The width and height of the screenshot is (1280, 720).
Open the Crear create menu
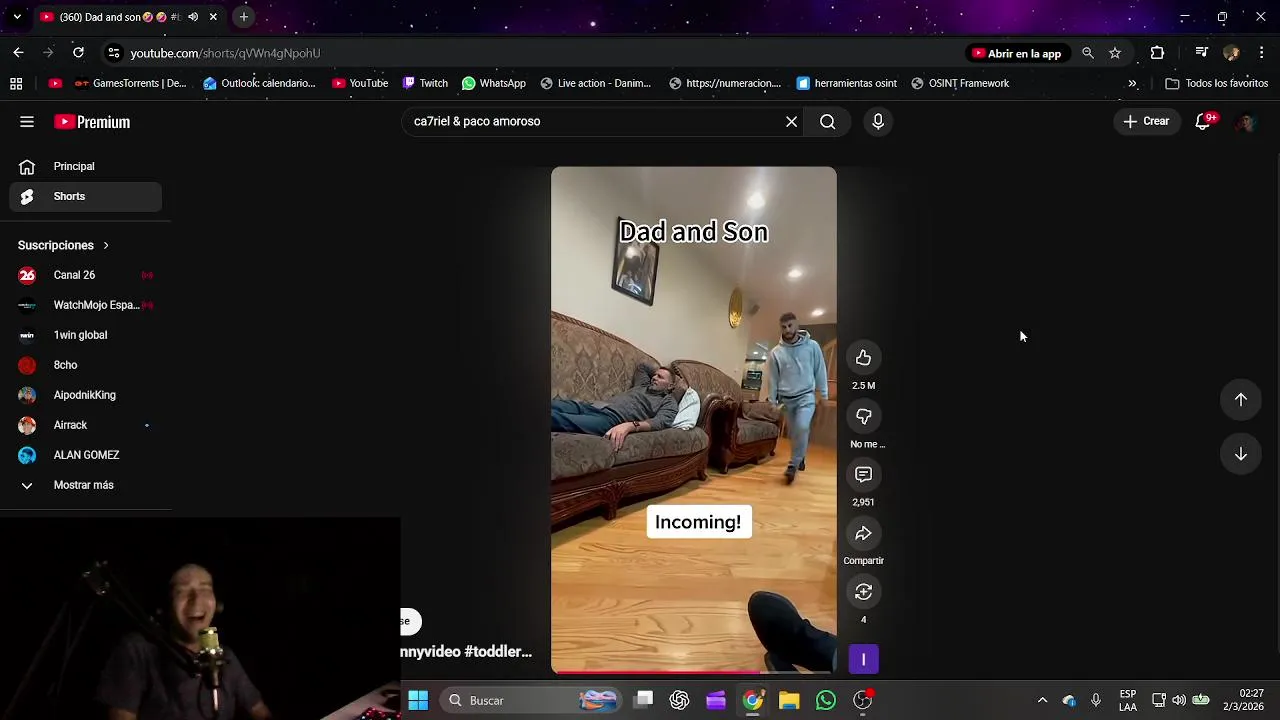[x=1146, y=121]
